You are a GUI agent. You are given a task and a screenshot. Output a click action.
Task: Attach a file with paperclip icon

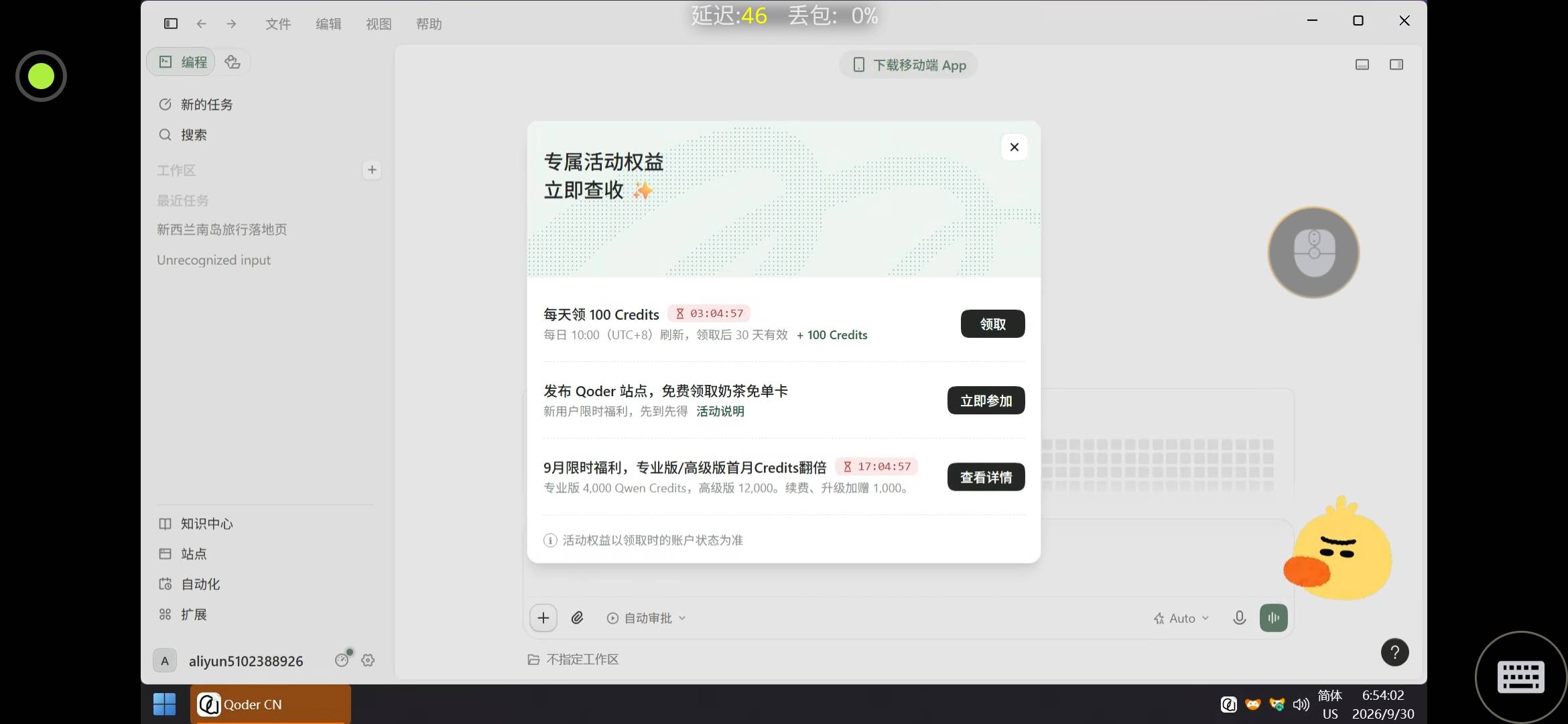click(577, 618)
